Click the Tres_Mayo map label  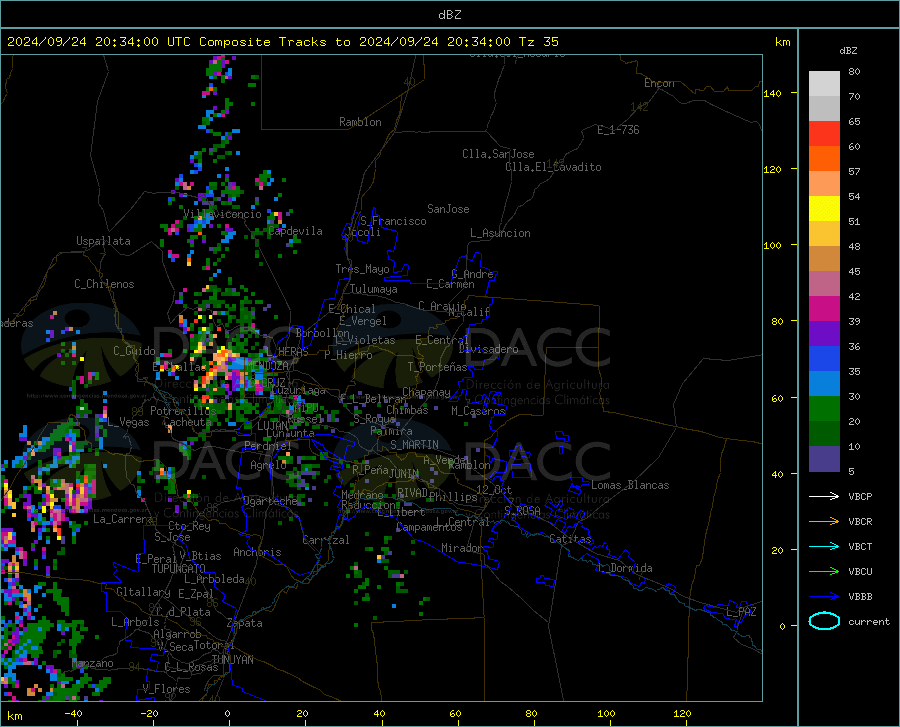[x=362, y=269]
